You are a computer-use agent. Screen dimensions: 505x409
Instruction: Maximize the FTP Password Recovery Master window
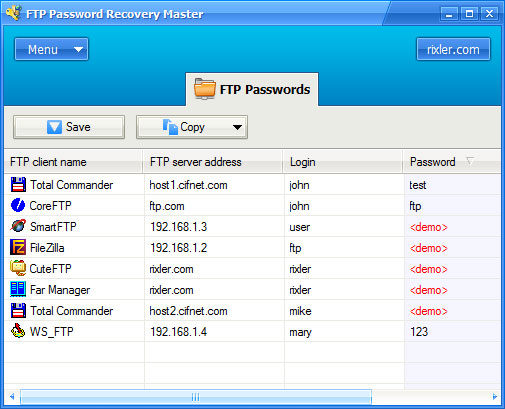tap(469, 14)
